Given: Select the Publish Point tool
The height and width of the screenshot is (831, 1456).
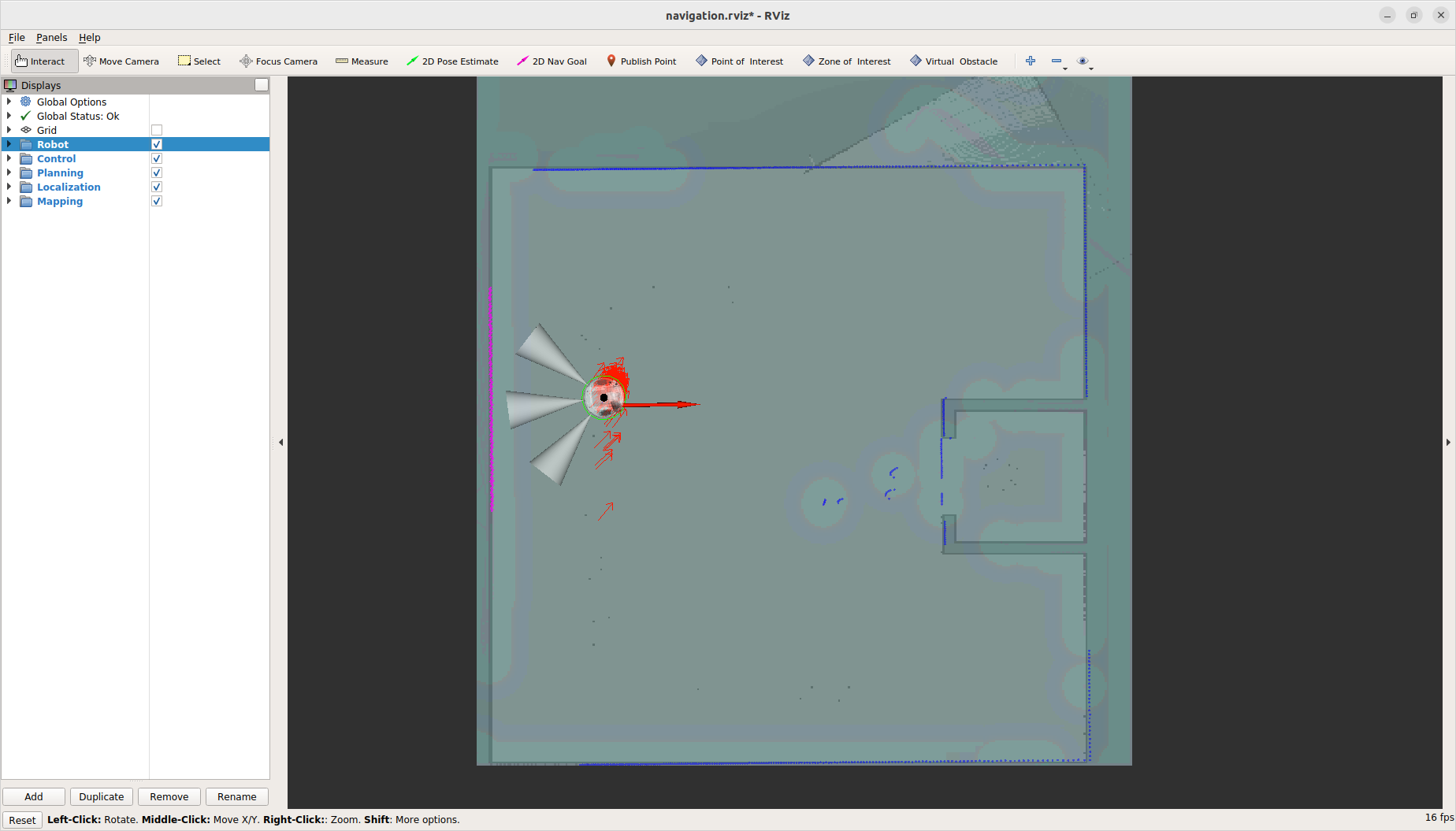Looking at the screenshot, I should point(642,61).
